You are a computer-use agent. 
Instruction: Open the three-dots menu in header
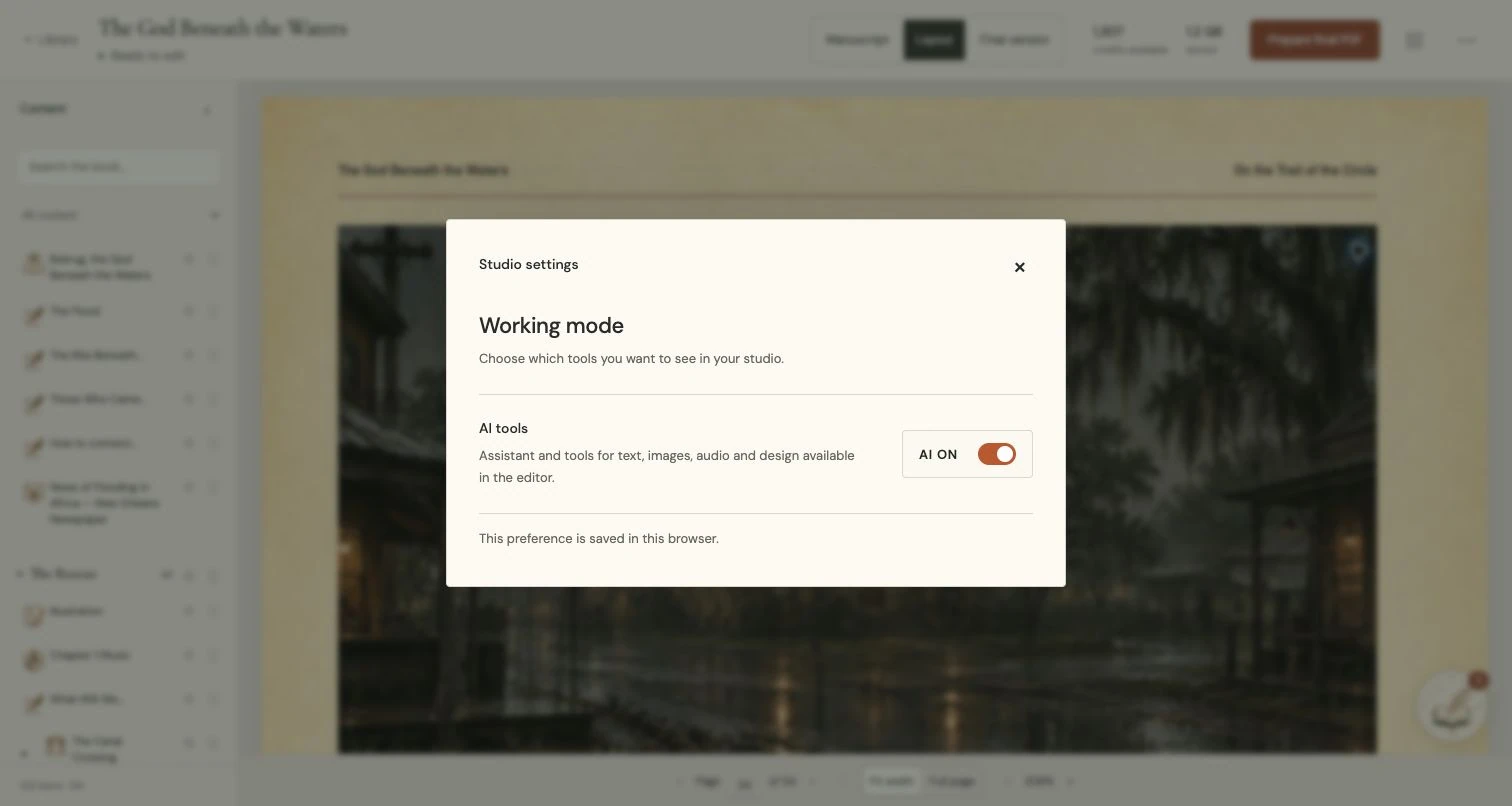pyautogui.click(x=1466, y=40)
